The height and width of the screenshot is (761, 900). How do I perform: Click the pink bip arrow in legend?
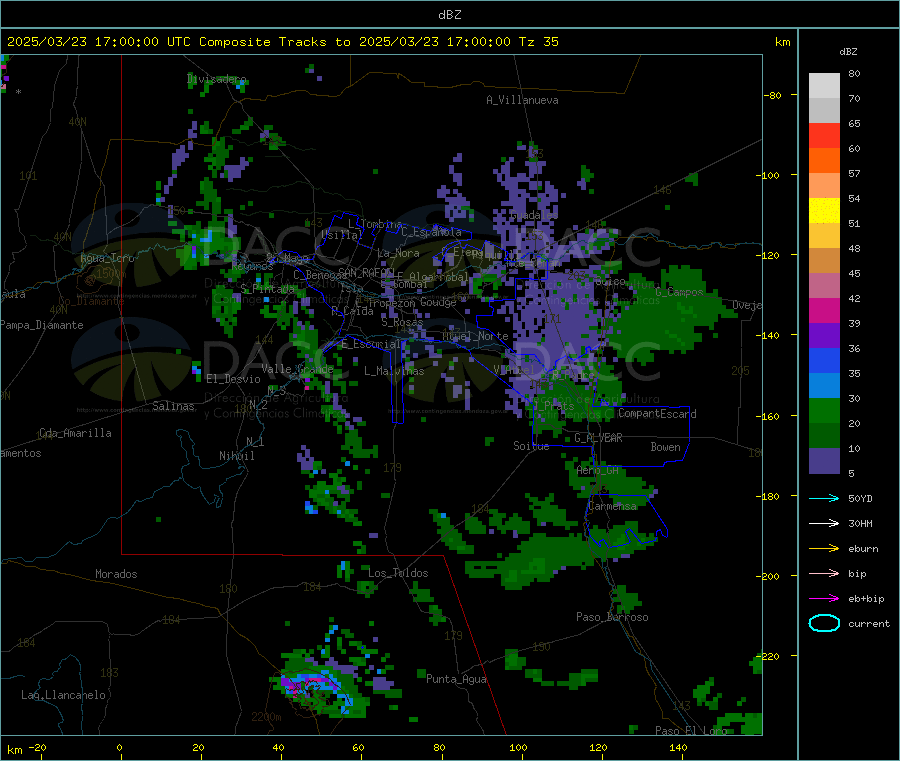tap(824, 573)
